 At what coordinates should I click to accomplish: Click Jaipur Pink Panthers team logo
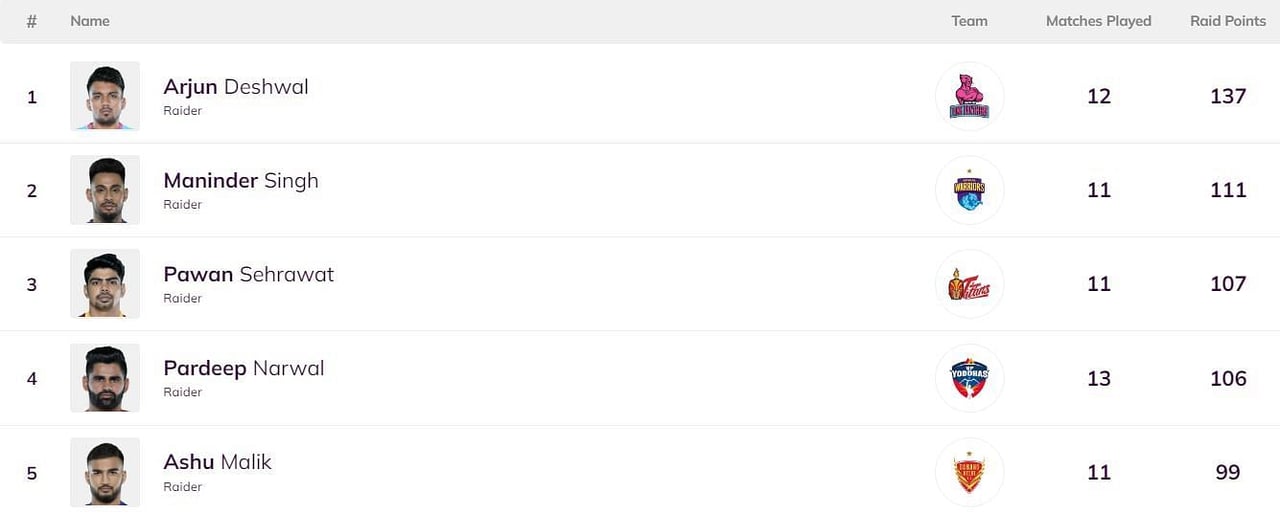pos(969,96)
